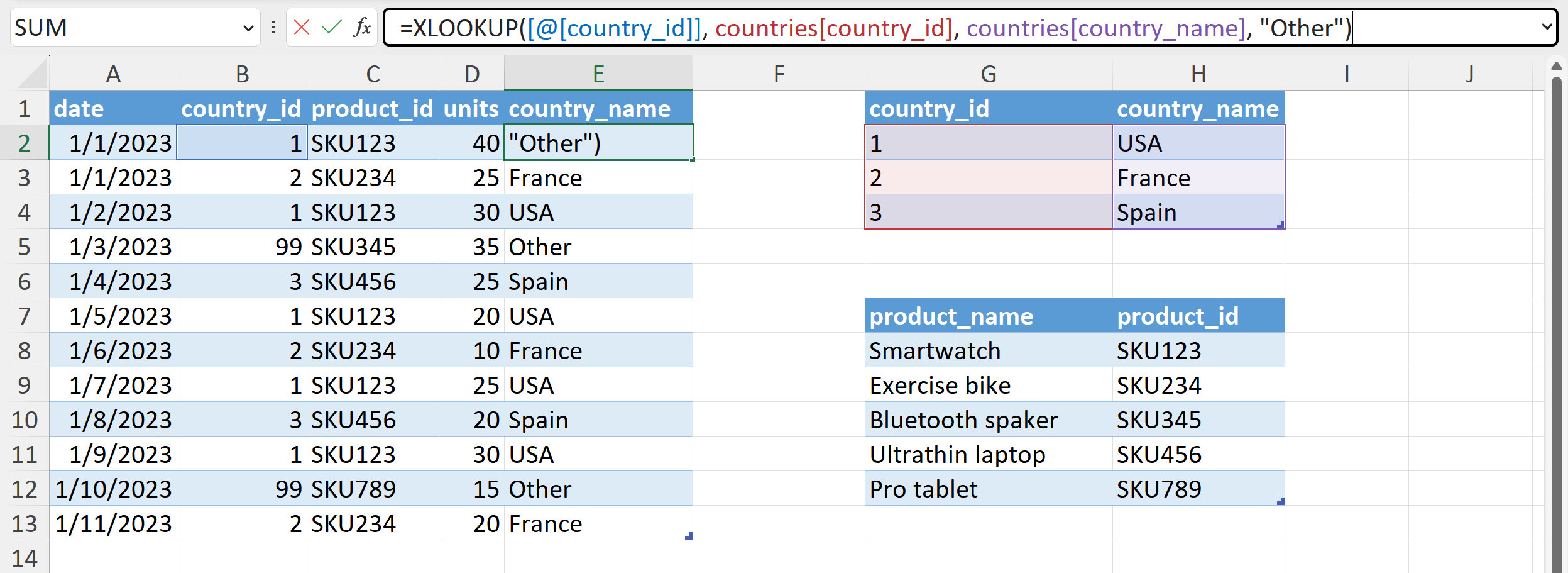Confirm the formula with the checkmark icon
Image resolution: width=1568 pixels, height=573 pixels.
click(331, 27)
